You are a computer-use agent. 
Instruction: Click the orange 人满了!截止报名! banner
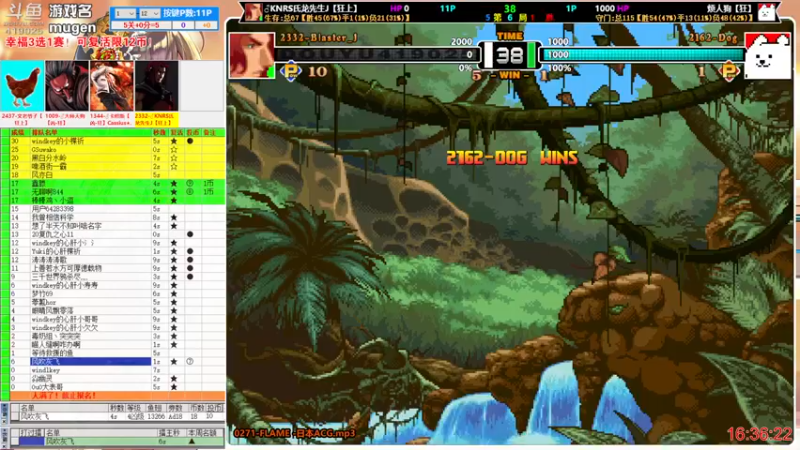(x=117, y=395)
